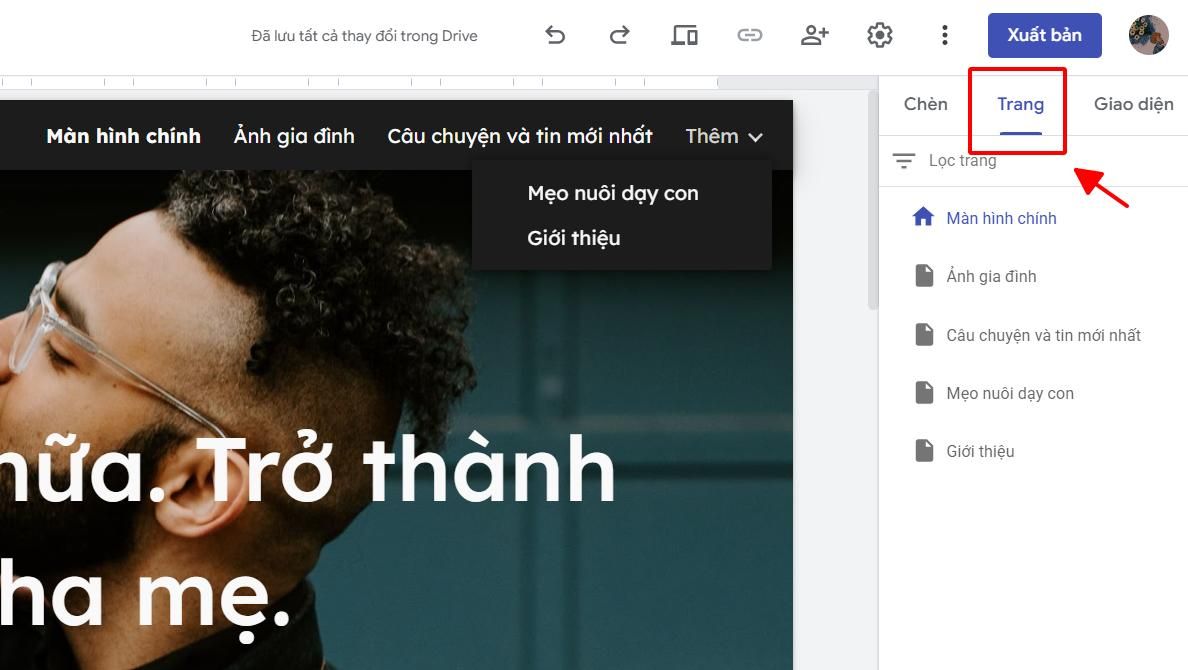
Task: Click page icon beside Ảnh gia đình
Action: tap(924, 276)
